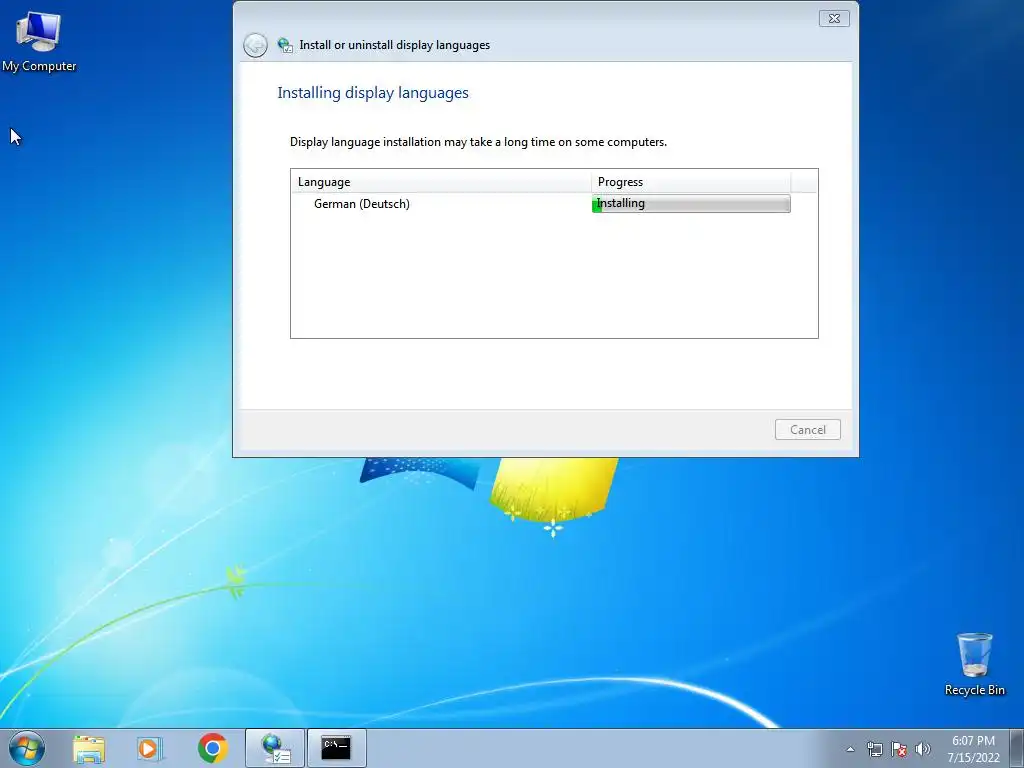Launch Windows Media Player from taskbar
This screenshot has width=1024, height=768.
(150, 748)
